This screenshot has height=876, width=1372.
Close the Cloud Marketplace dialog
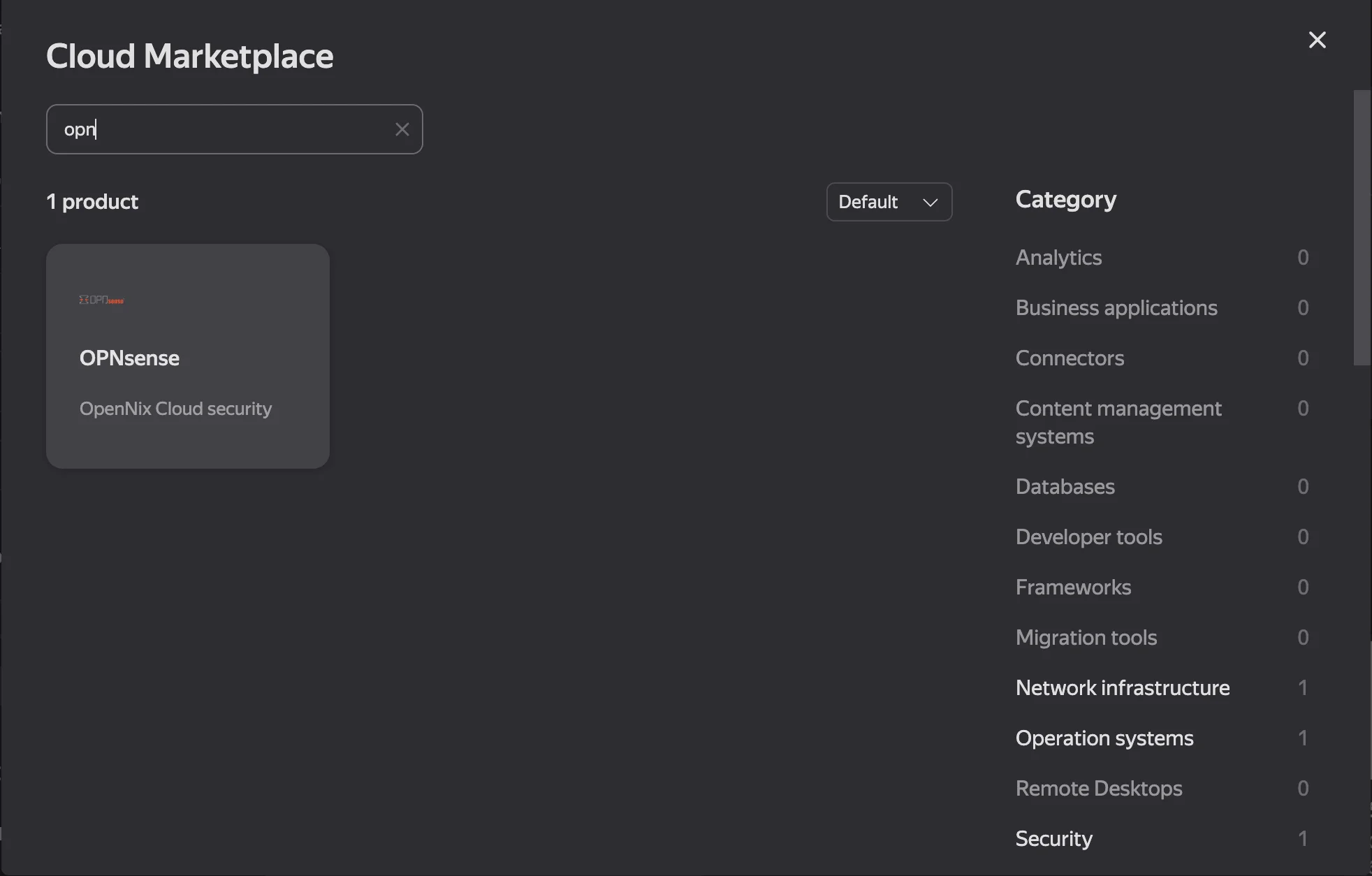1317,40
